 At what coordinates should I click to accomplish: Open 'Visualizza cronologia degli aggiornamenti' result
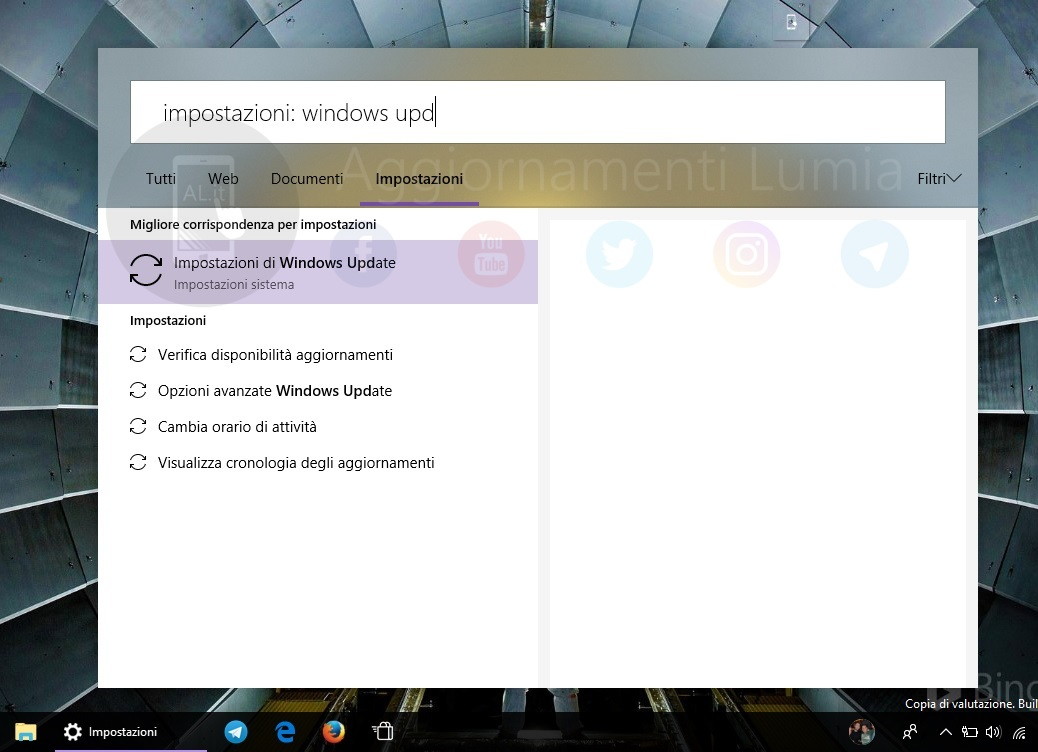pyautogui.click(x=282, y=463)
